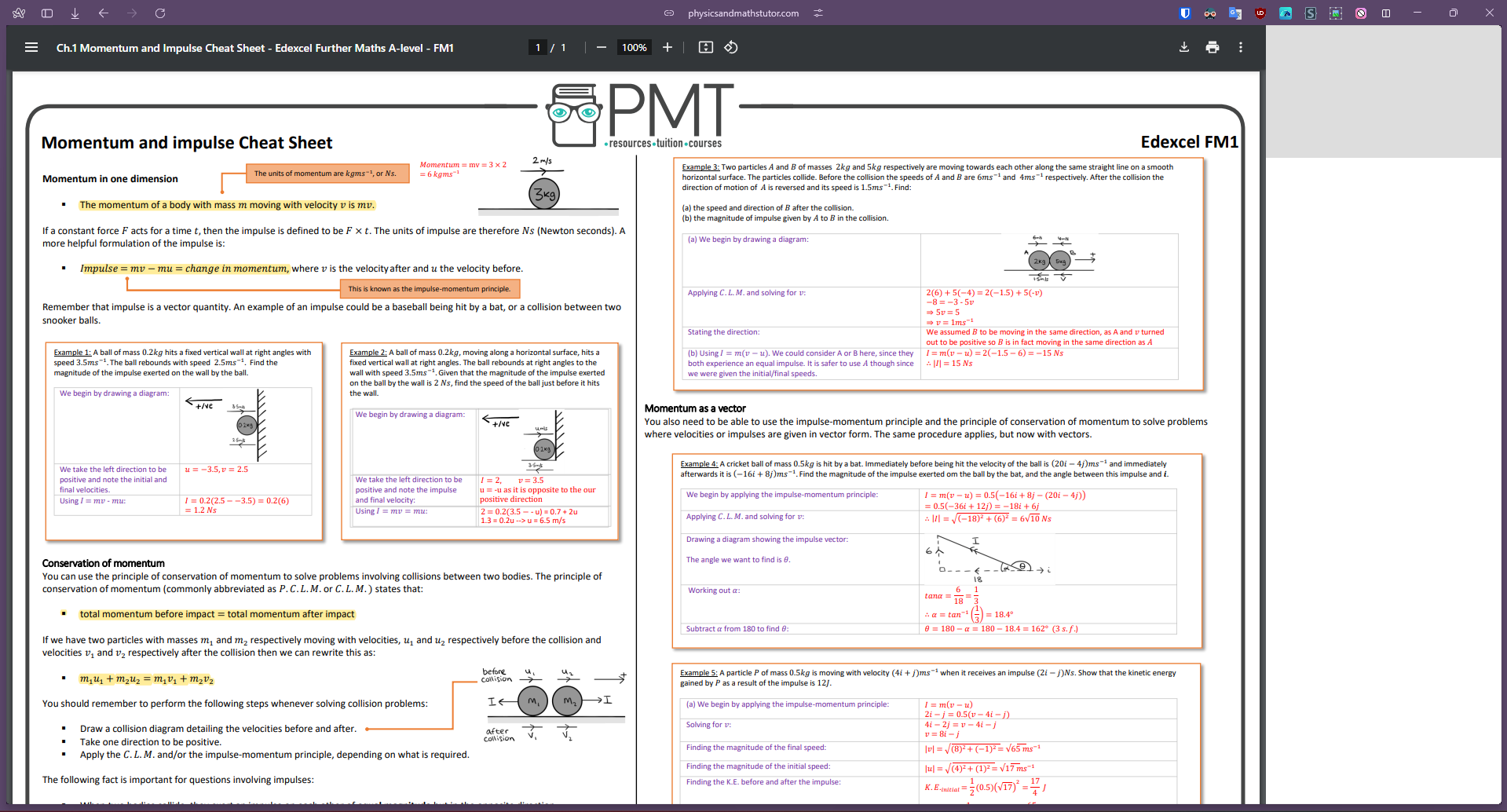Zoom in on the PDF
Image resolution: width=1507 pixels, height=812 pixels.
tap(668, 47)
